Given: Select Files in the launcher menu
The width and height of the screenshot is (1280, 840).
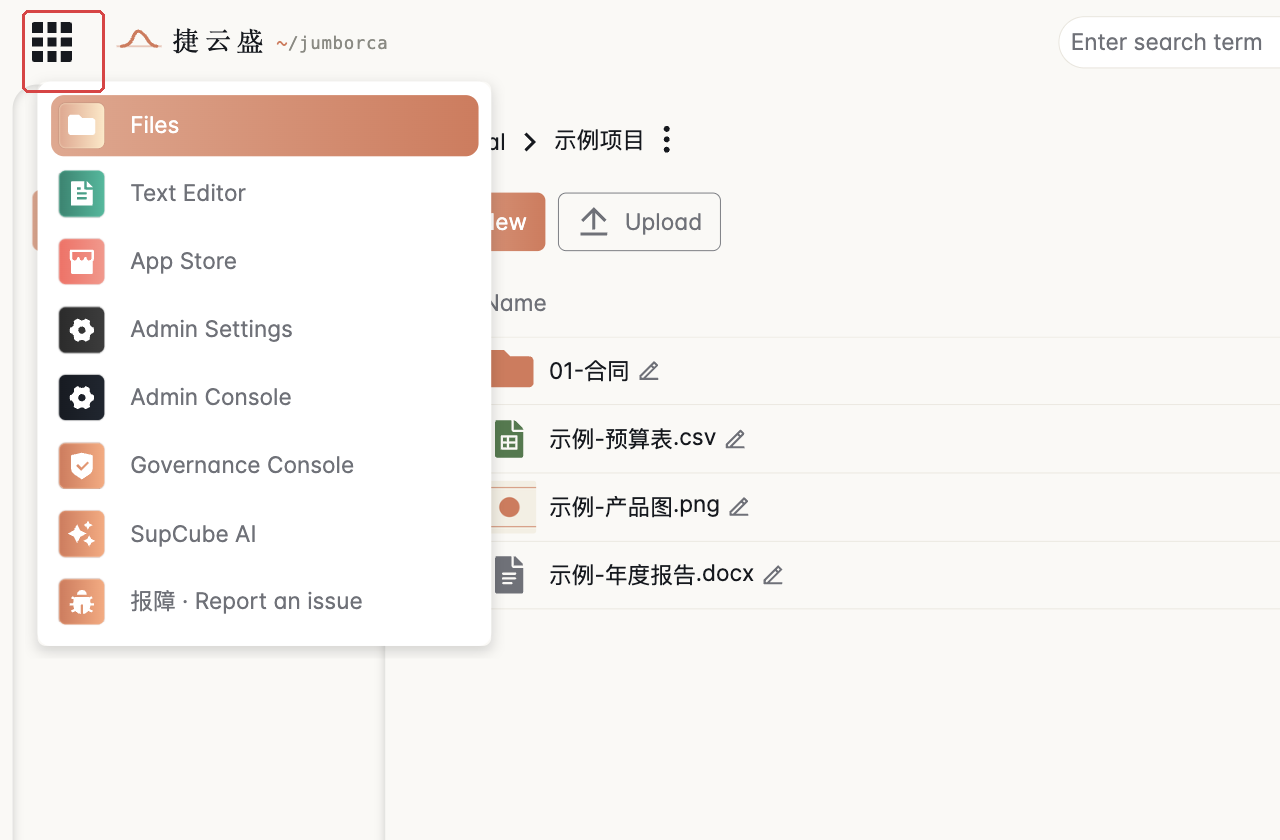Looking at the screenshot, I should click(265, 126).
